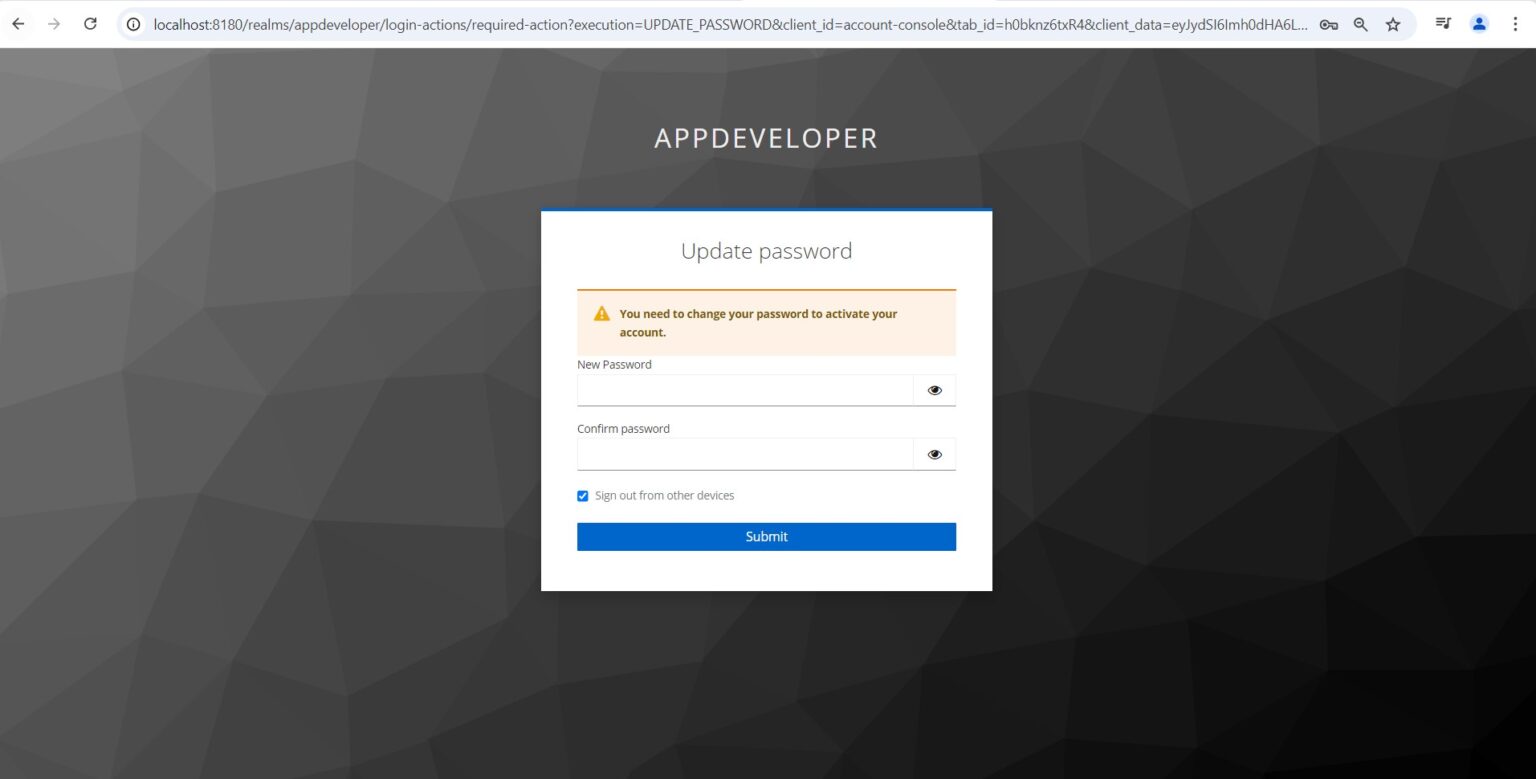Uncheck Sign out from other devices
The width and height of the screenshot is (1536, 779).
pyautogui.click(x=583, y=495)
